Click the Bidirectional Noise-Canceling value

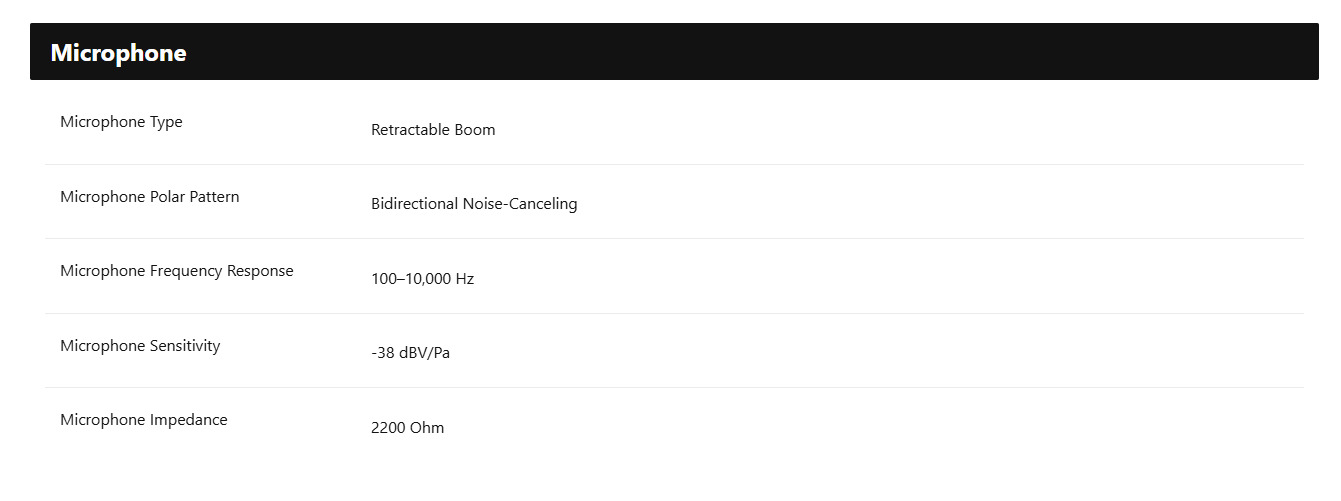point(474,204)
